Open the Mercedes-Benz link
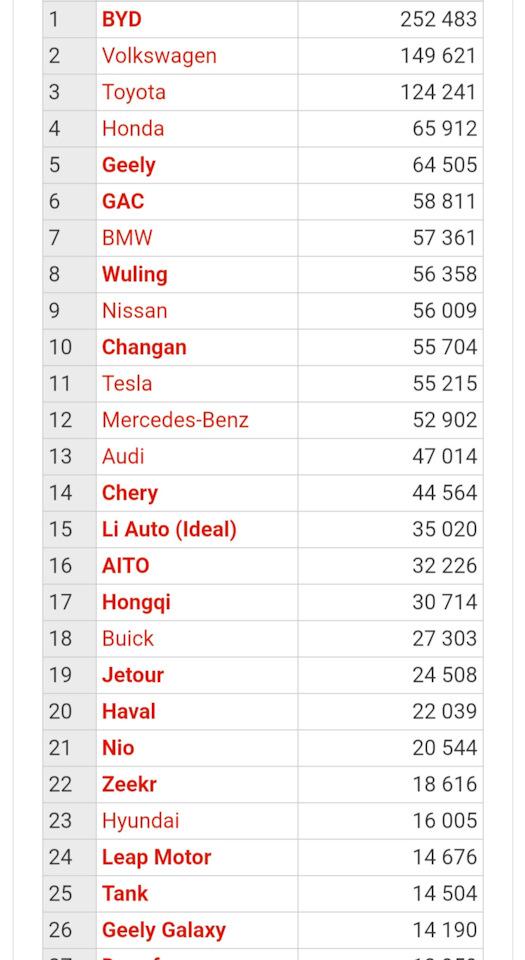Viewport: 525px width, 960px height. pos(175,420)
